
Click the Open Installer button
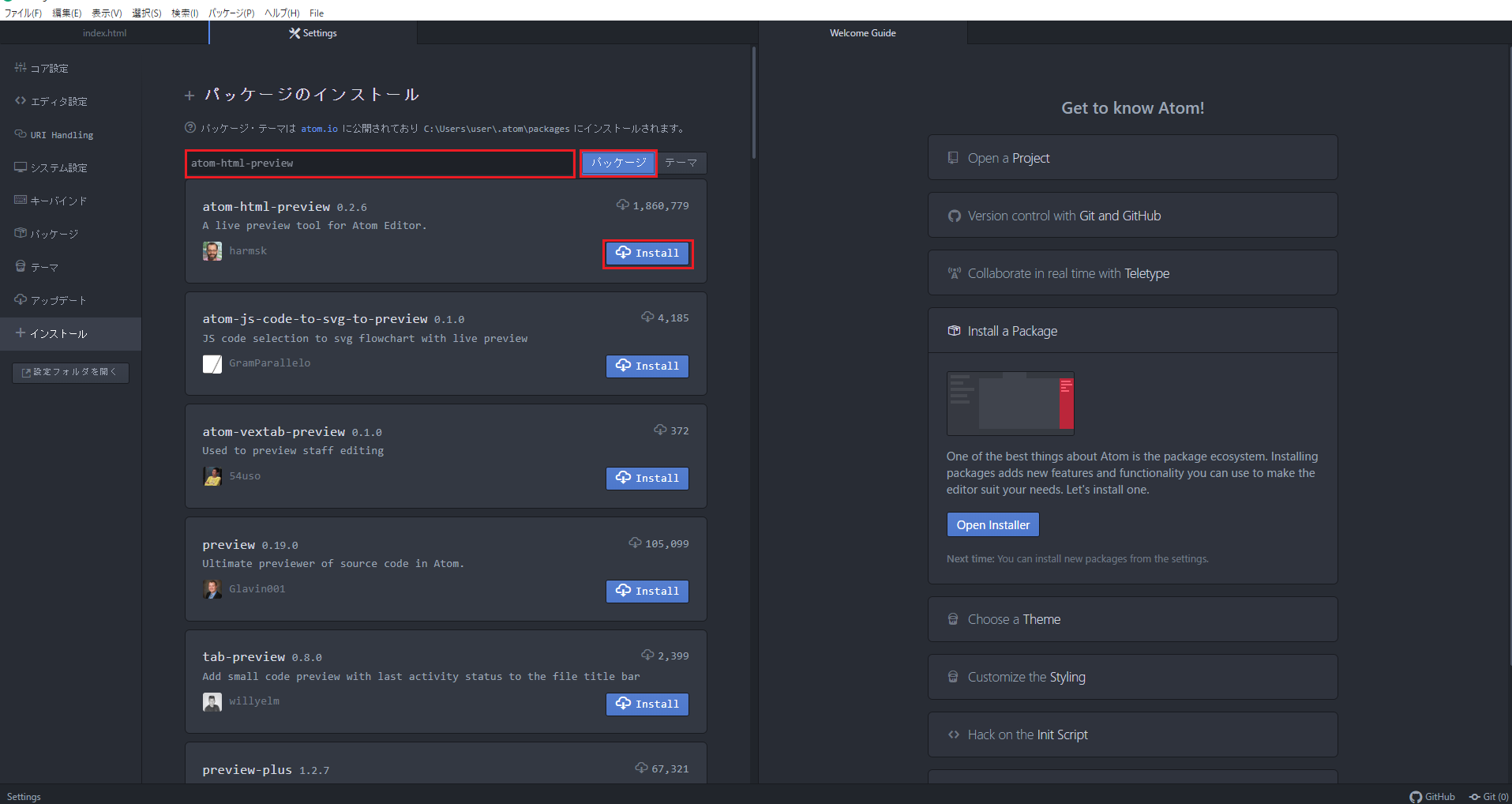click(992, 524)
